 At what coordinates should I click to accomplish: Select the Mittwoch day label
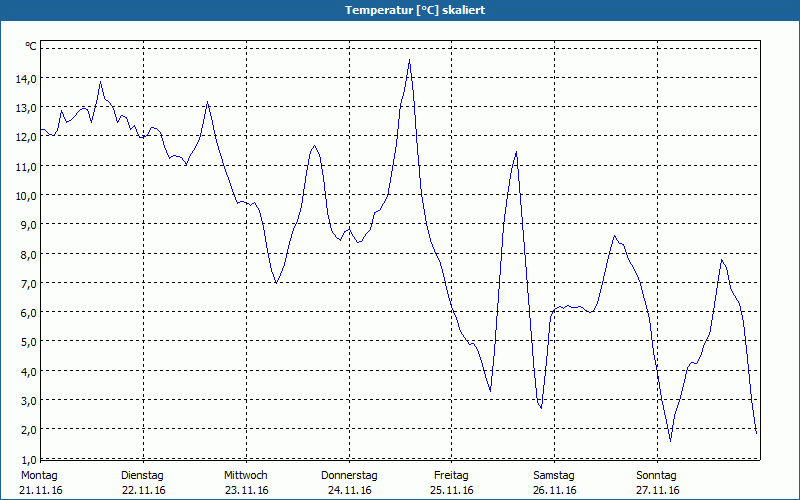click(x=246, y=476)
